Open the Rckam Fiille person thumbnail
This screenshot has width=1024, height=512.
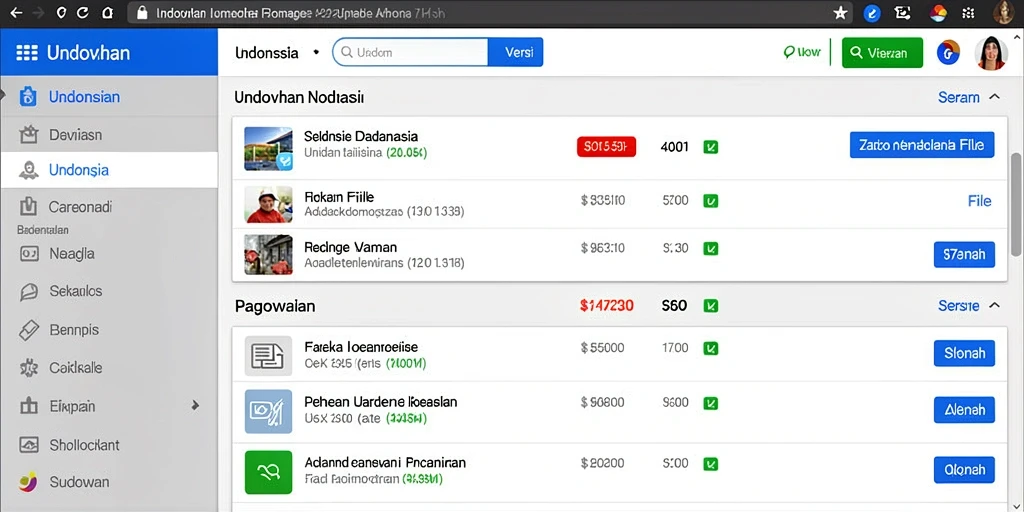point(268,204)
